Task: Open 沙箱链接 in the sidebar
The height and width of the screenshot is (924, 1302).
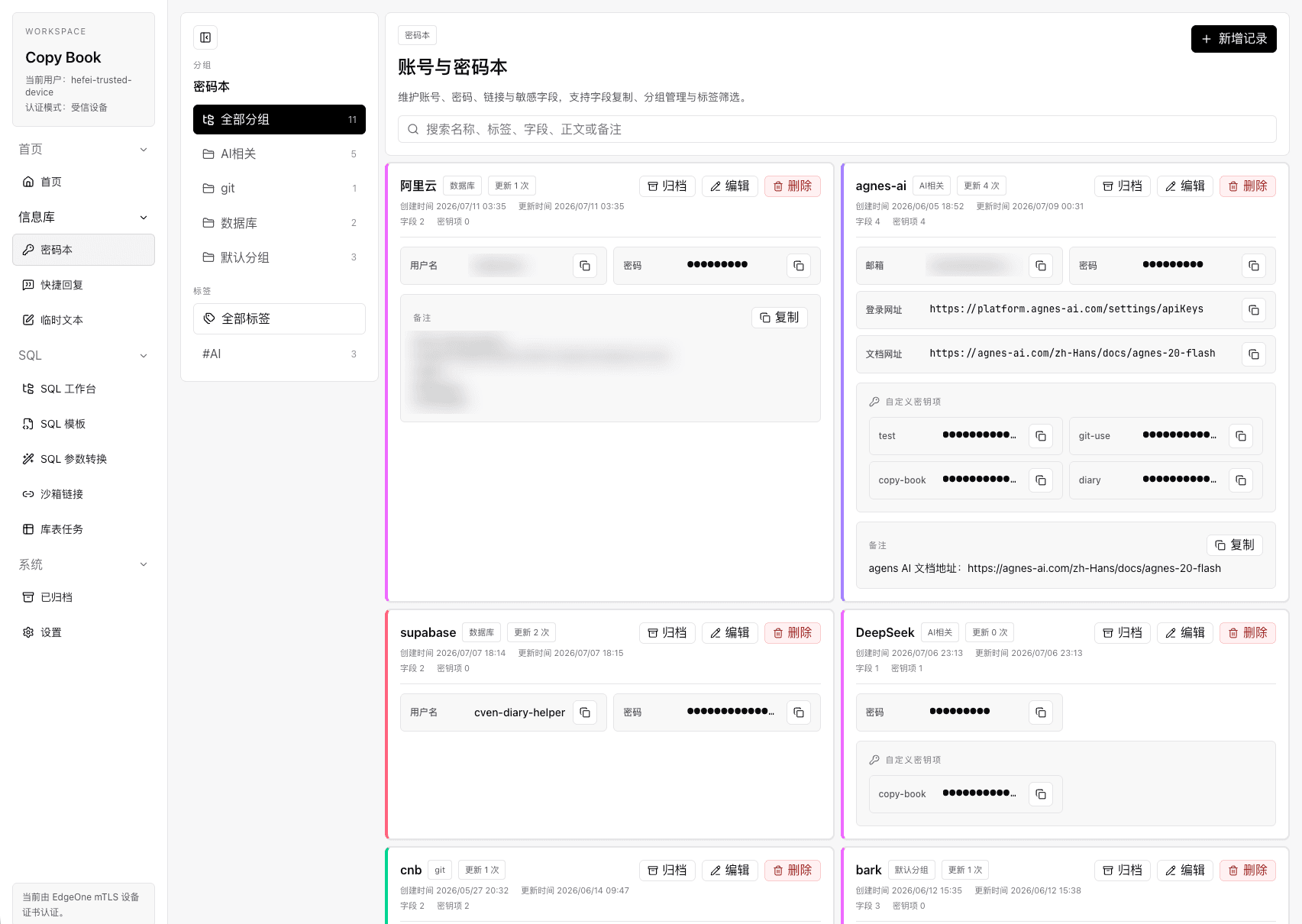Action: [83, 494]
